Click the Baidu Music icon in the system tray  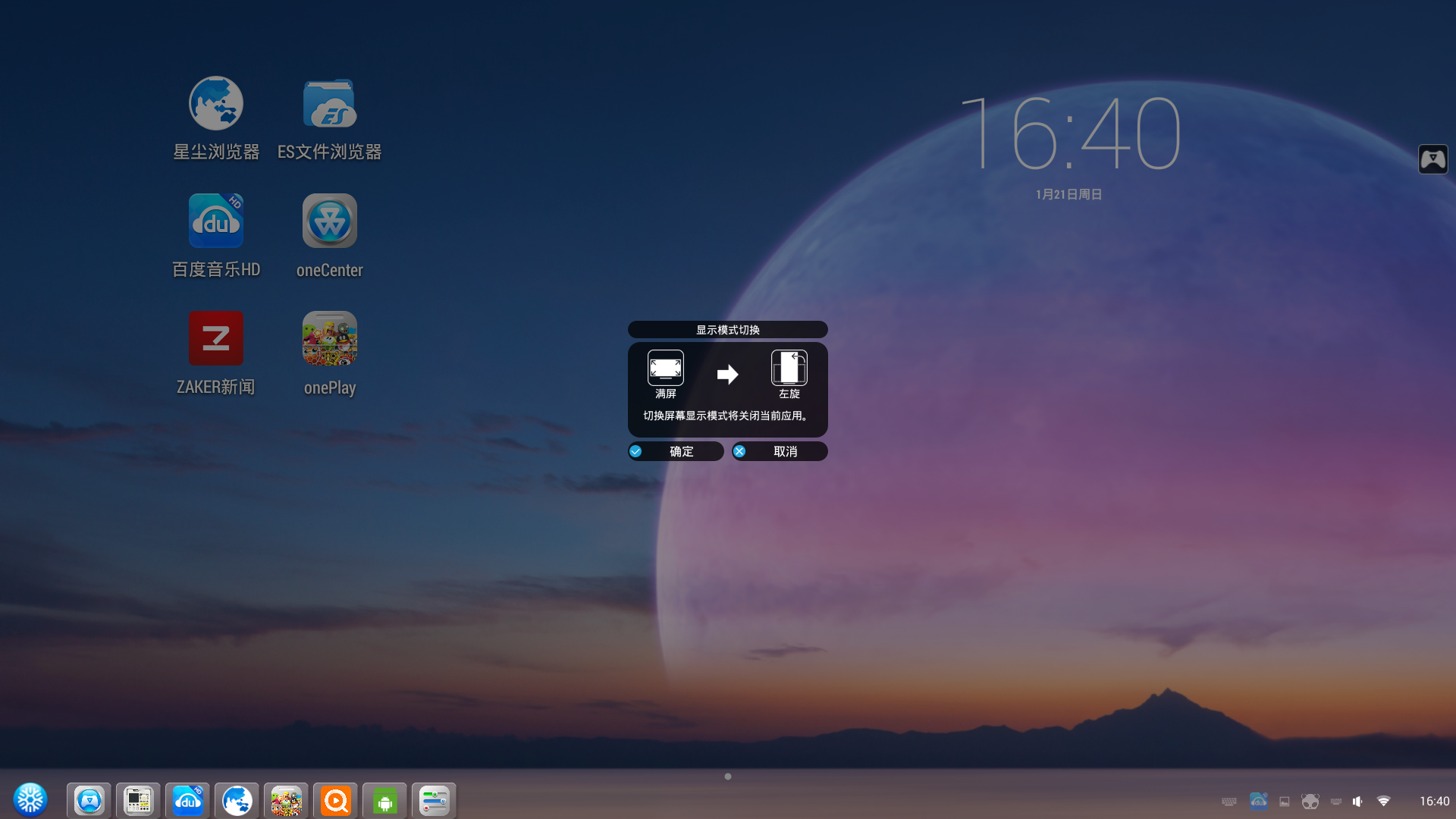[1258, 801]
